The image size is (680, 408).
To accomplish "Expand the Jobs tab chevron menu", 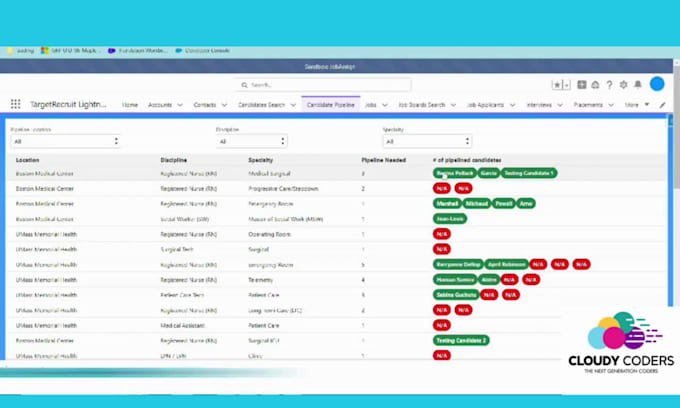I will 385,105.
